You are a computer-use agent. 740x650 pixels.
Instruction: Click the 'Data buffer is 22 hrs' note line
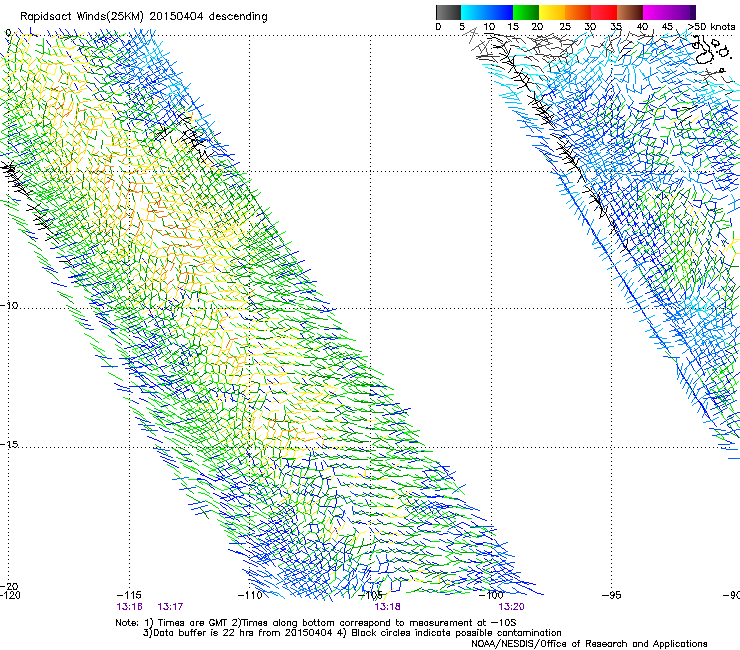(352, 633)
